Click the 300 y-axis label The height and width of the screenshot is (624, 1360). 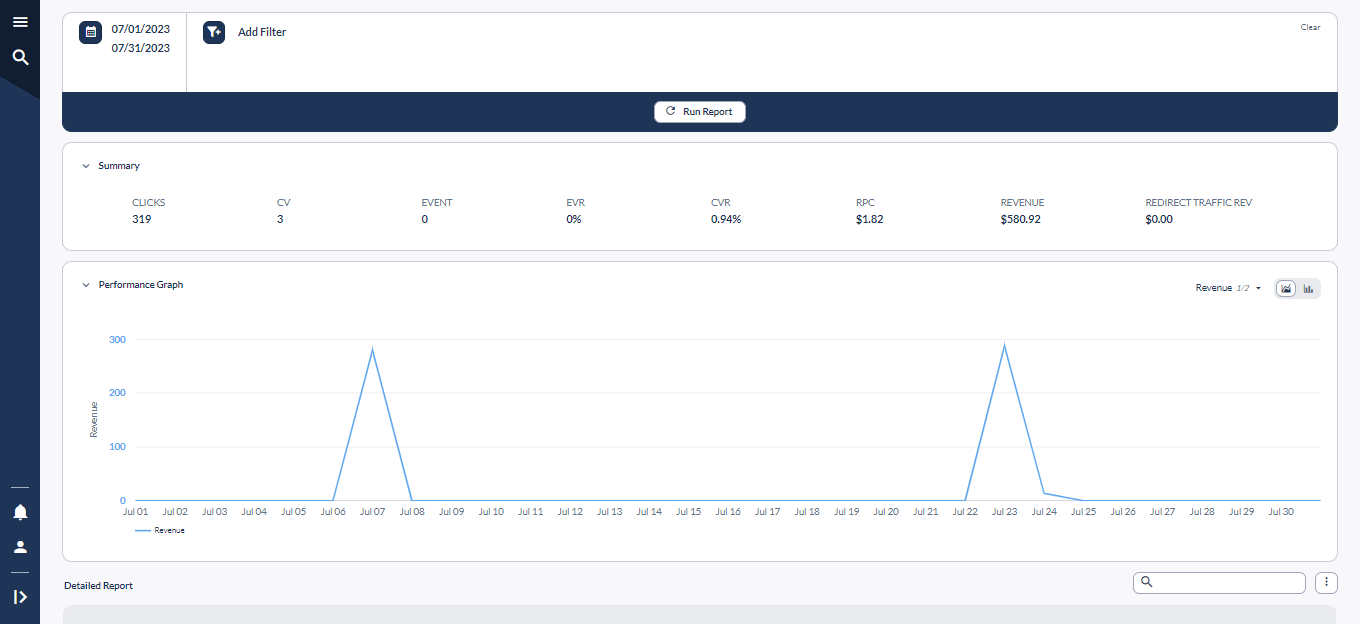117,340
